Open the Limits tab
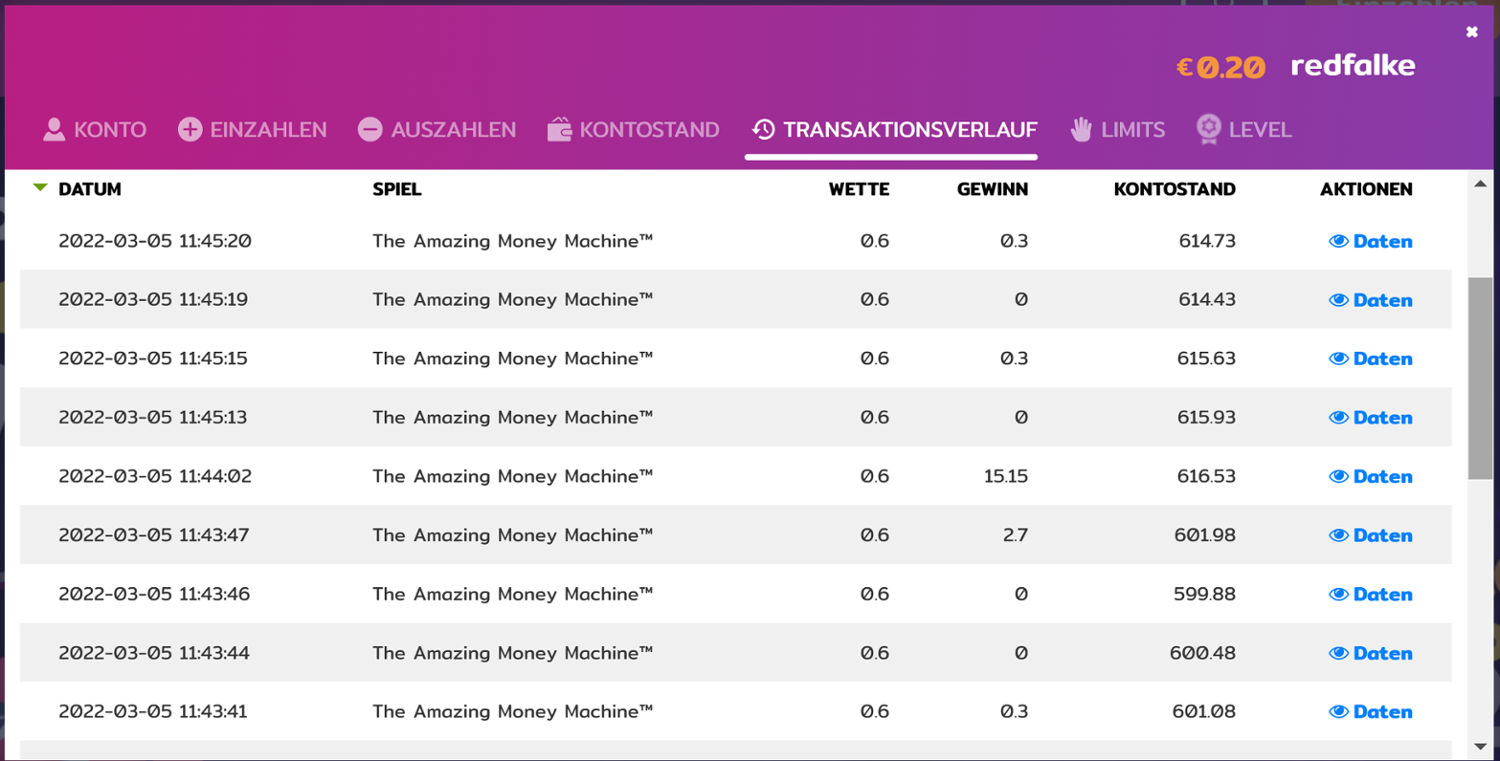 click(x=1132, y=129)
